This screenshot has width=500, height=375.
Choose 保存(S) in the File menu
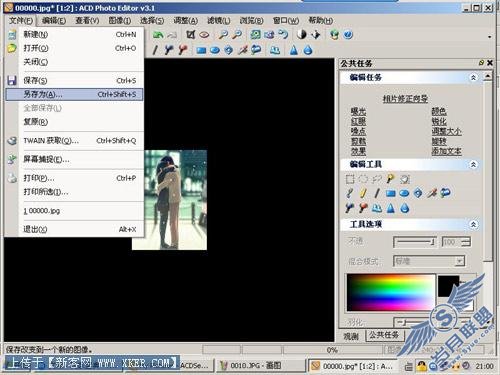point(74,80)
